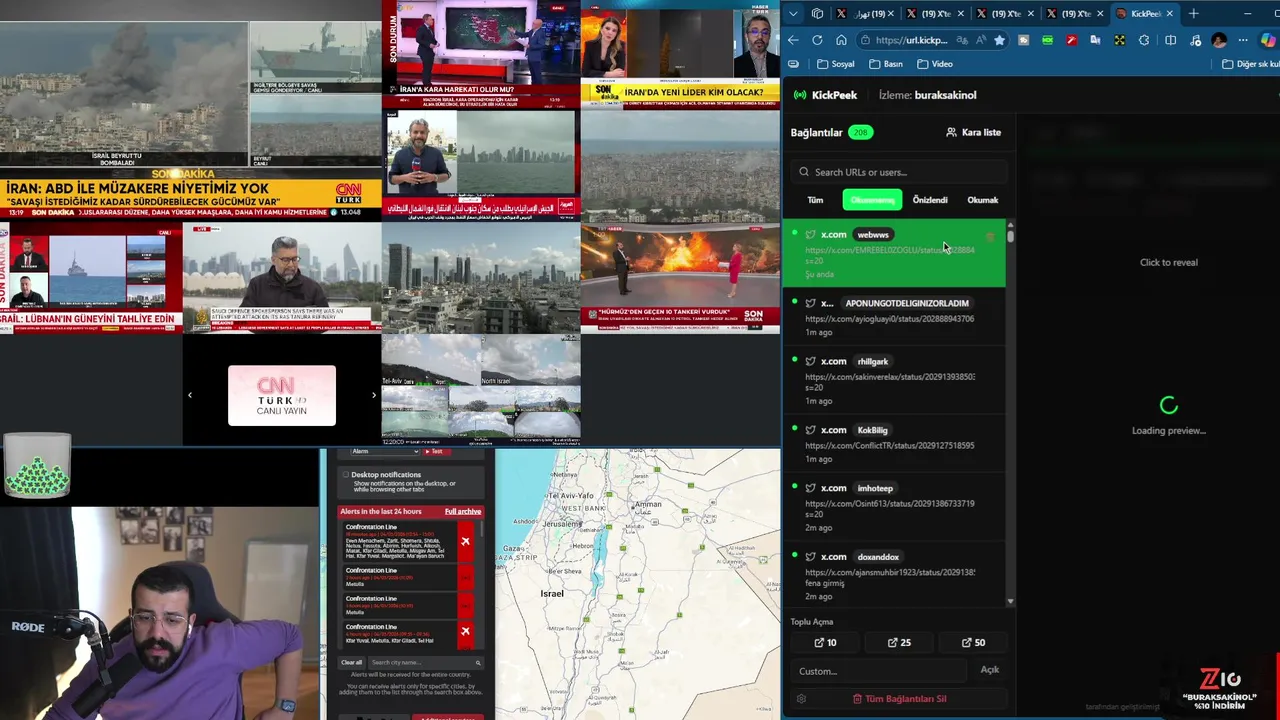Click to reveal the preview pane
This screenshot has width=1280, height=720.
coord(1168,262)
